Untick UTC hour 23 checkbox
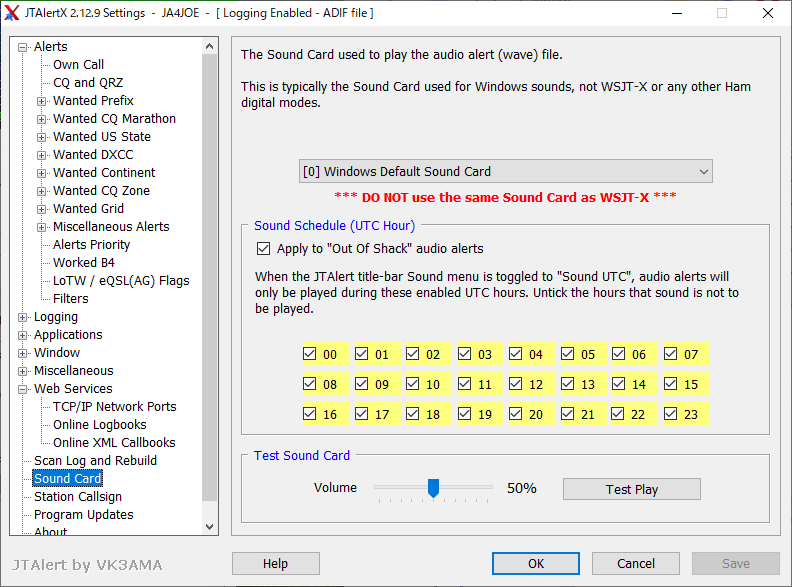792x587 pixels. (x=670, y=414)
